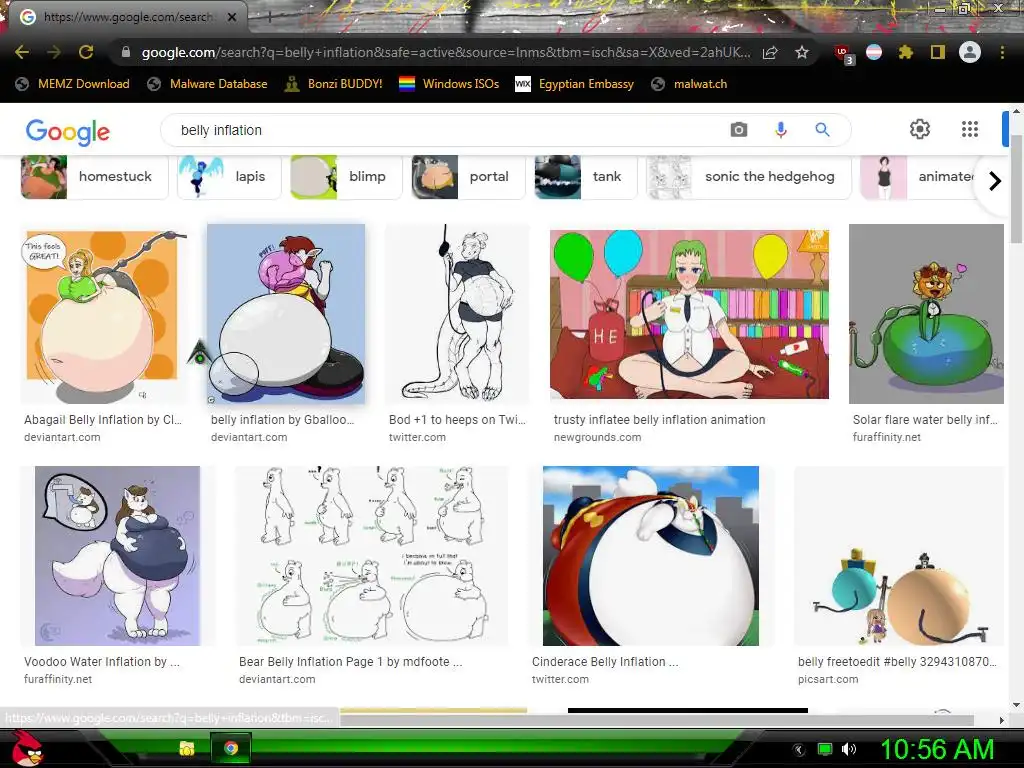Open the Bear Belly Inflation Page 1 thumbnail

coord(372,556)
